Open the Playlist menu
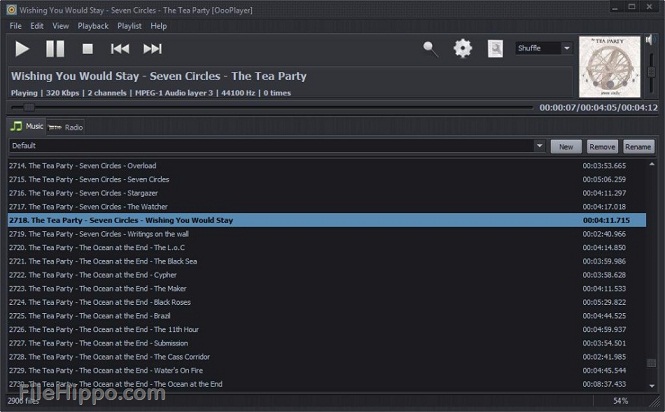 point(129,26)
